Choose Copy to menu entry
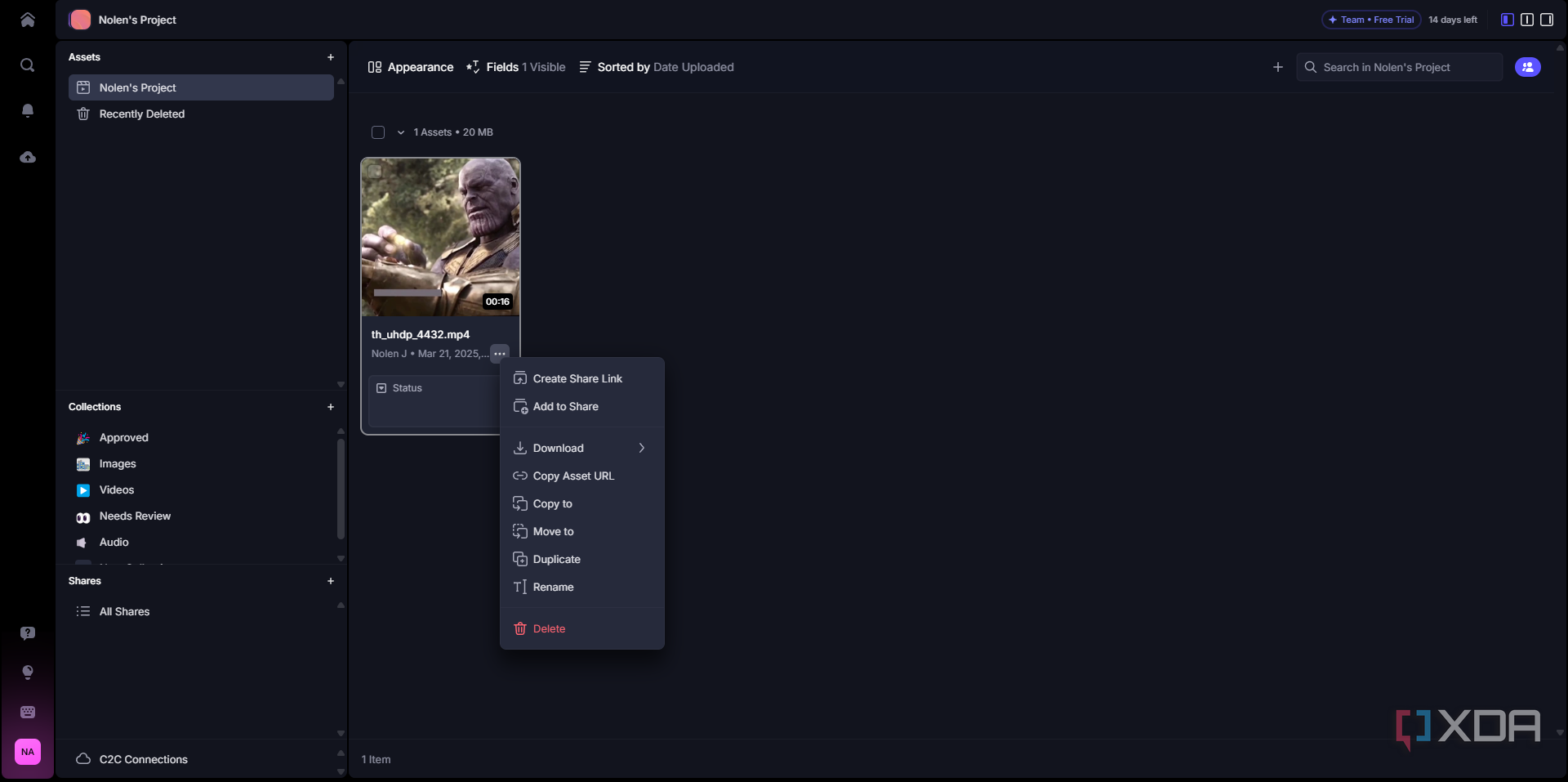The width and height of the screenshot is (1568, 782). tap(582, 503)
